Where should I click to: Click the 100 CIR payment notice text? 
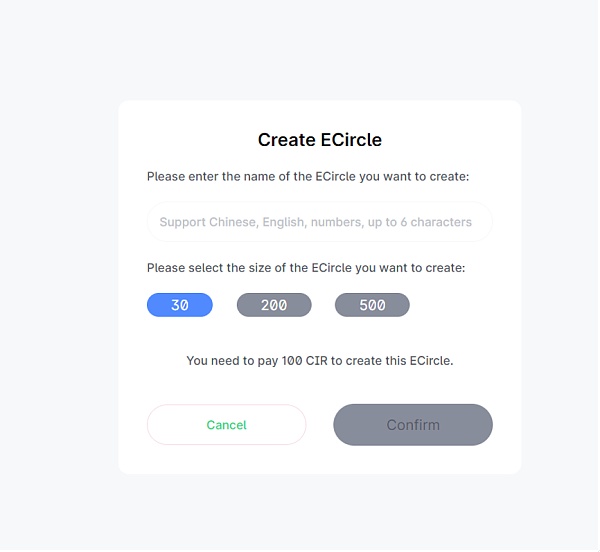[321, 361]
